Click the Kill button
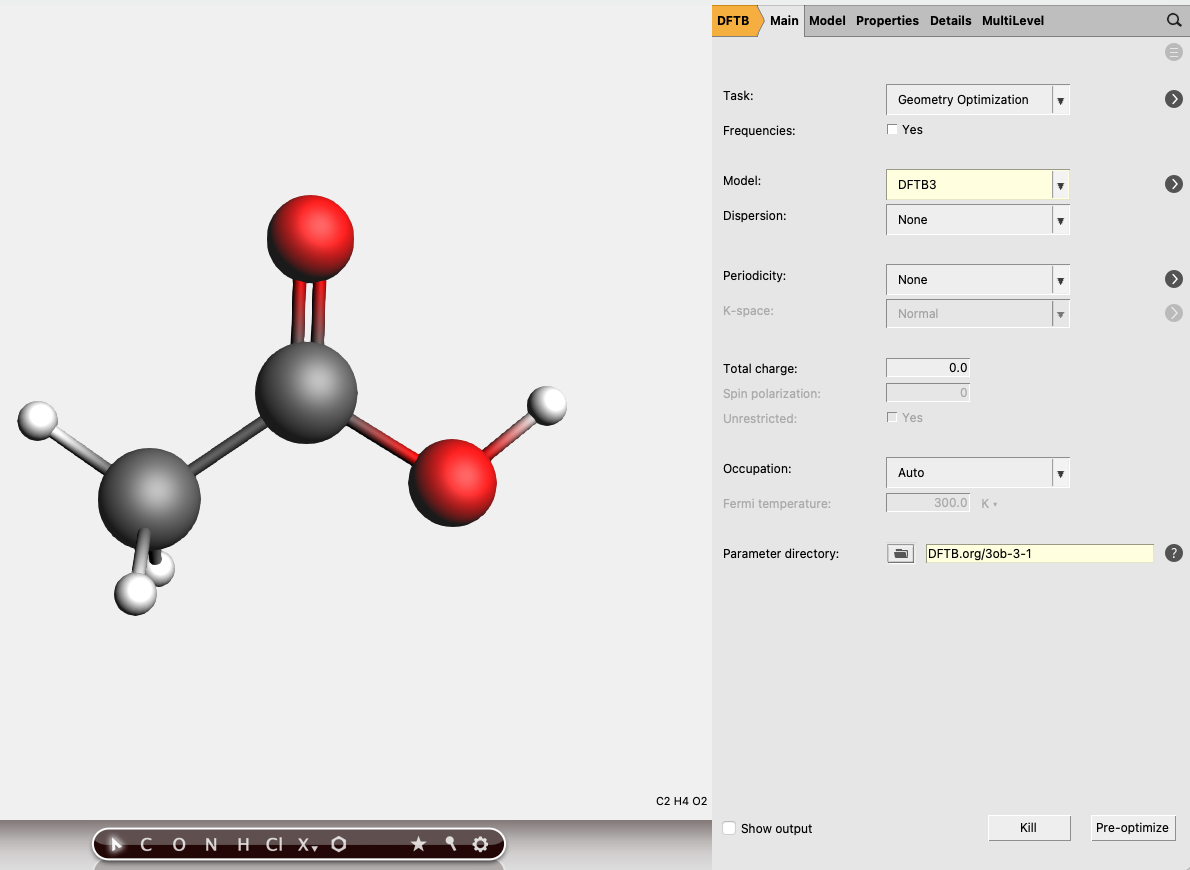Viewport: 1190px width, 870px height. coord(1028,827)
